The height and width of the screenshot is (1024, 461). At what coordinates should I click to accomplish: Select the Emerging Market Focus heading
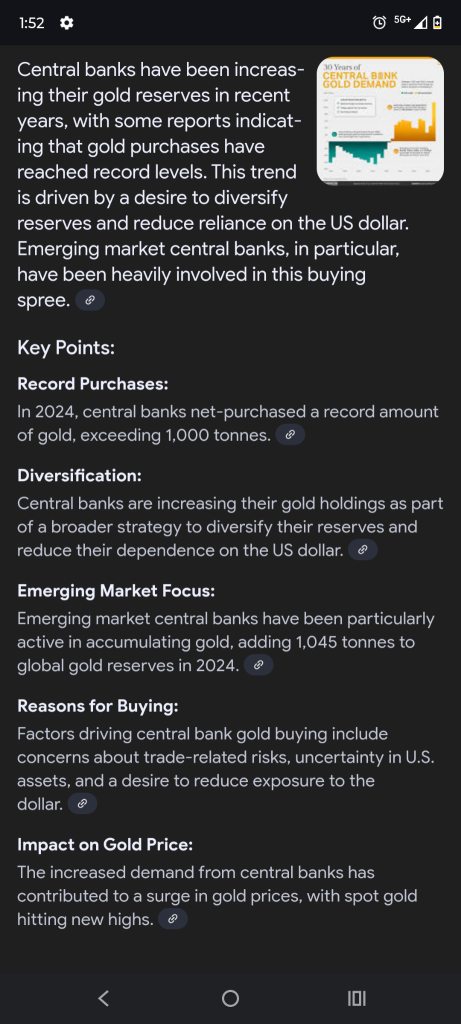point(116,592)
